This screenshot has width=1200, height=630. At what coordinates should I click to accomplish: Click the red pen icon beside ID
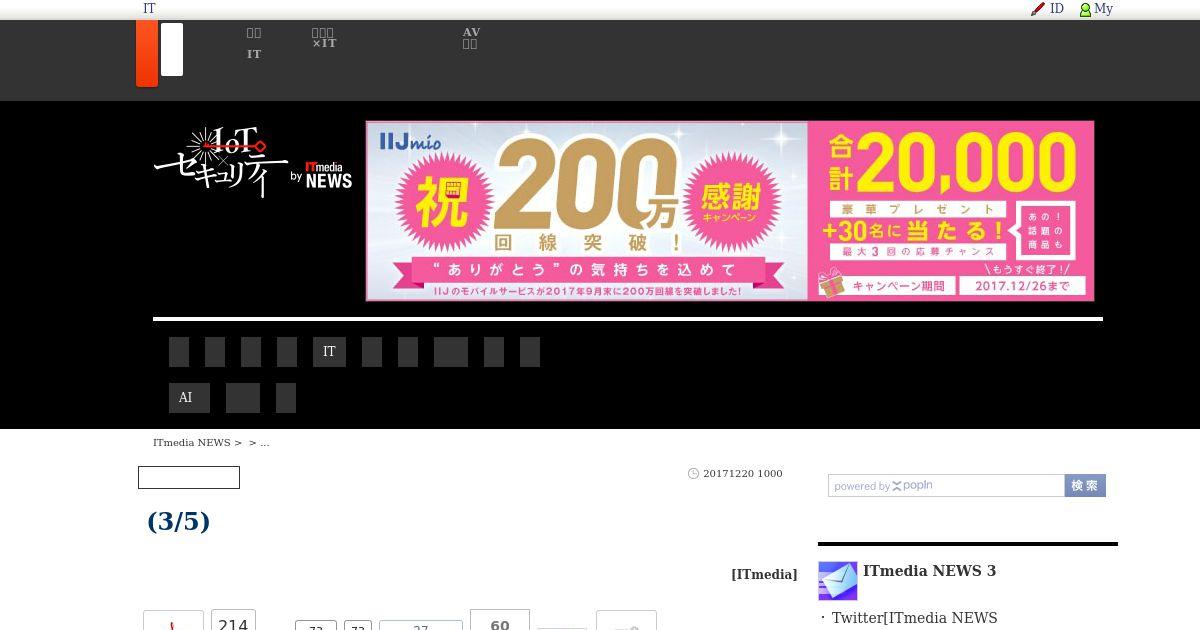pyautogui.click(x=1038, y=9)
